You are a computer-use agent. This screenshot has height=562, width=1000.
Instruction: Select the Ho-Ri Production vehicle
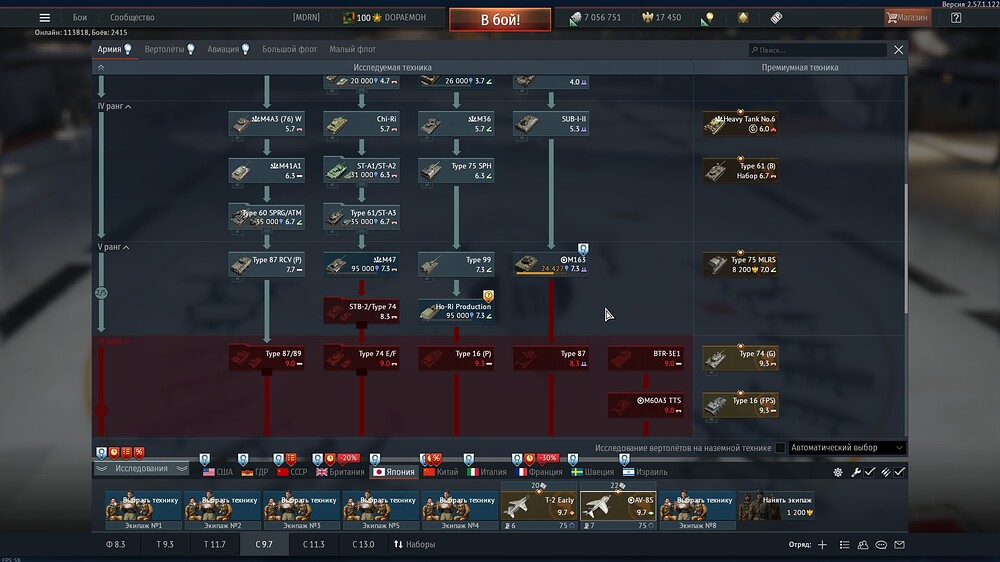(x=456, y=311)
